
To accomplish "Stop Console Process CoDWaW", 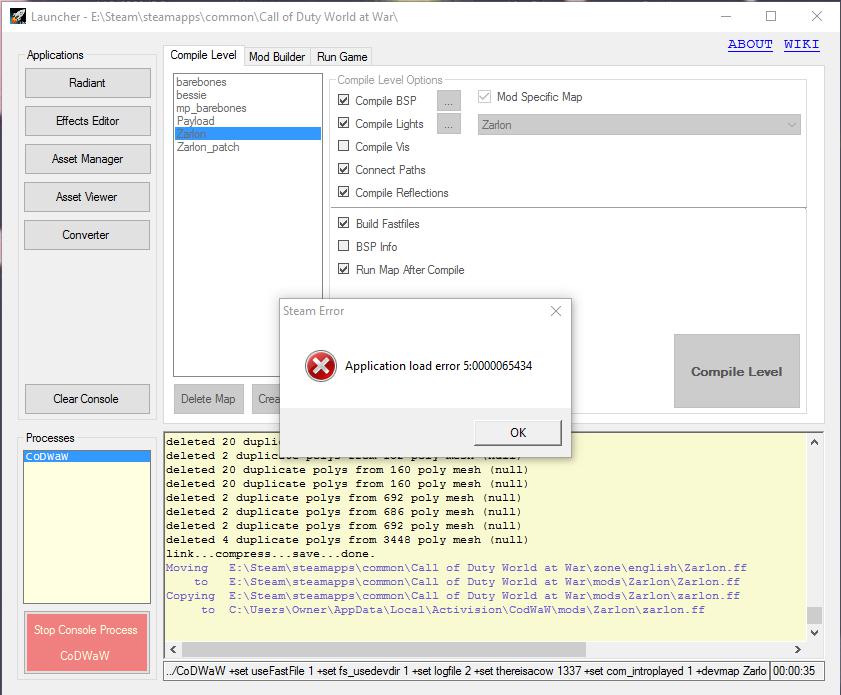I will pyautogui.click(x=87, y=642).
